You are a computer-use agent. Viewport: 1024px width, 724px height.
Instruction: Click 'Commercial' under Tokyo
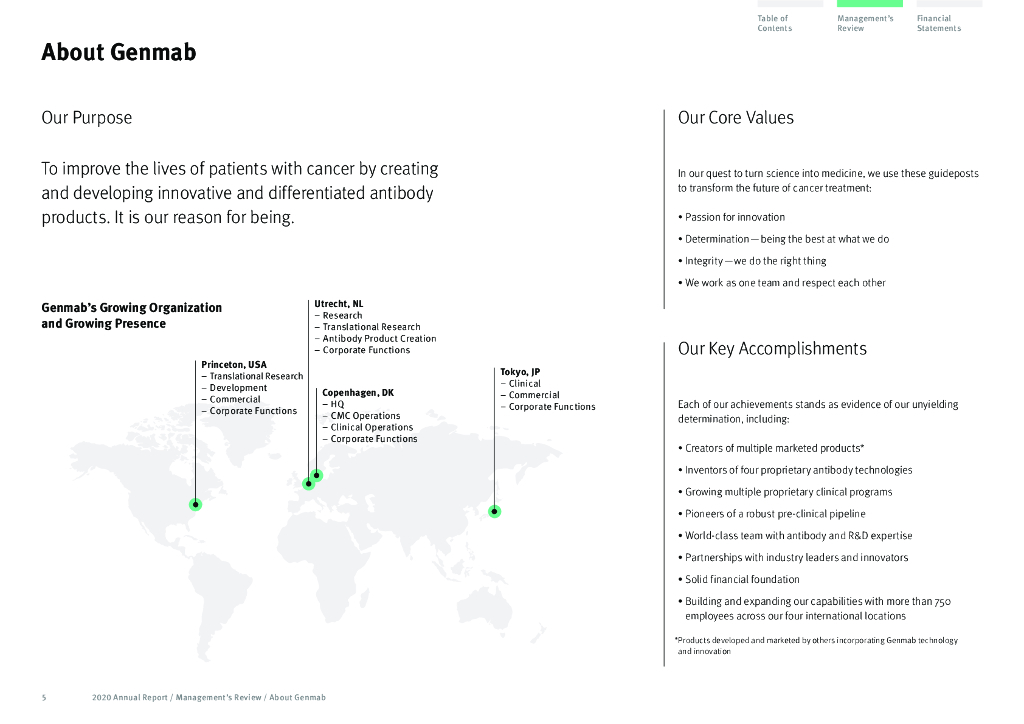pyautogui.click(x=530, y=395)
